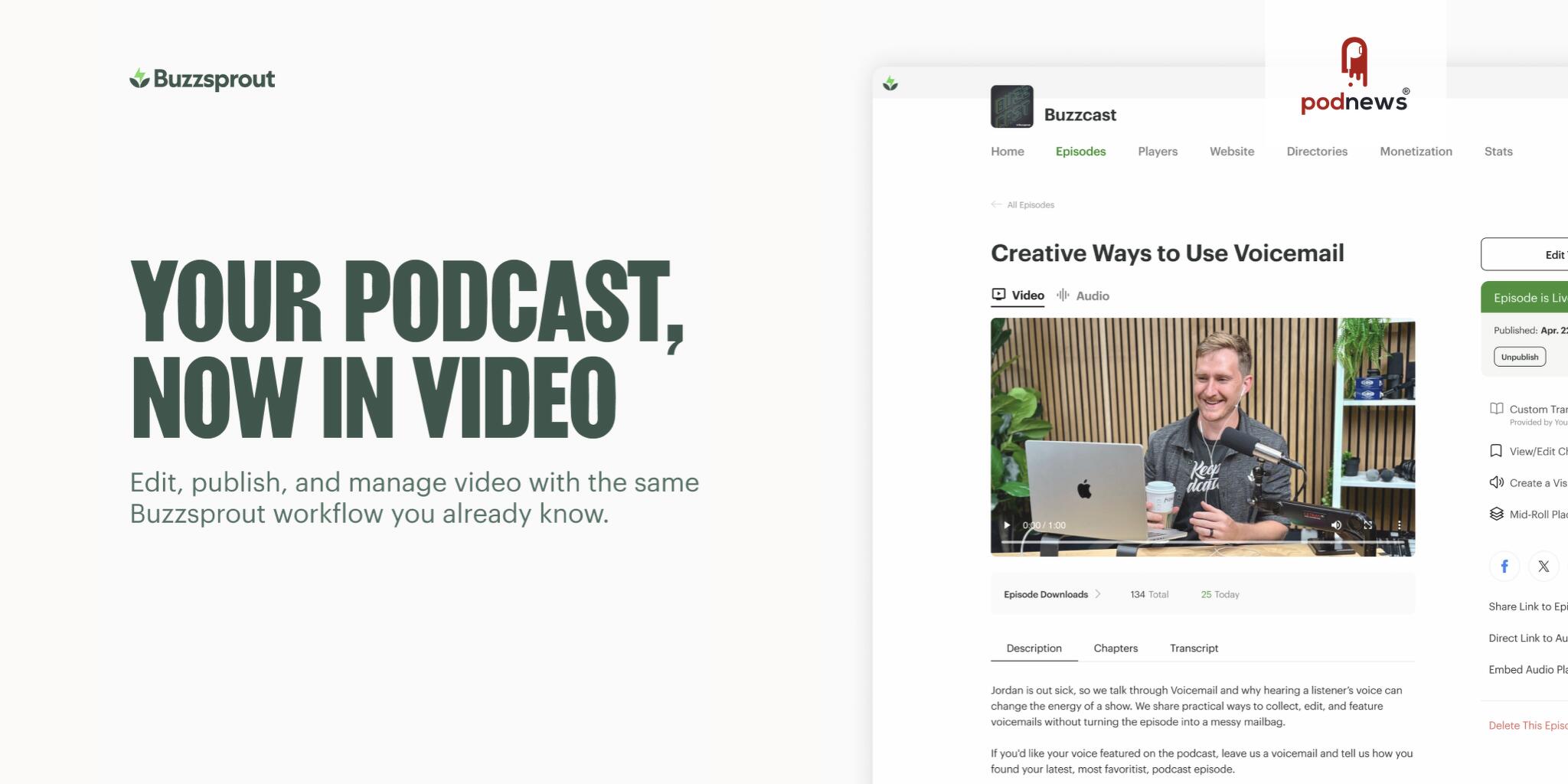
Task: Select the Video view tab
Action: (1018, 296)
